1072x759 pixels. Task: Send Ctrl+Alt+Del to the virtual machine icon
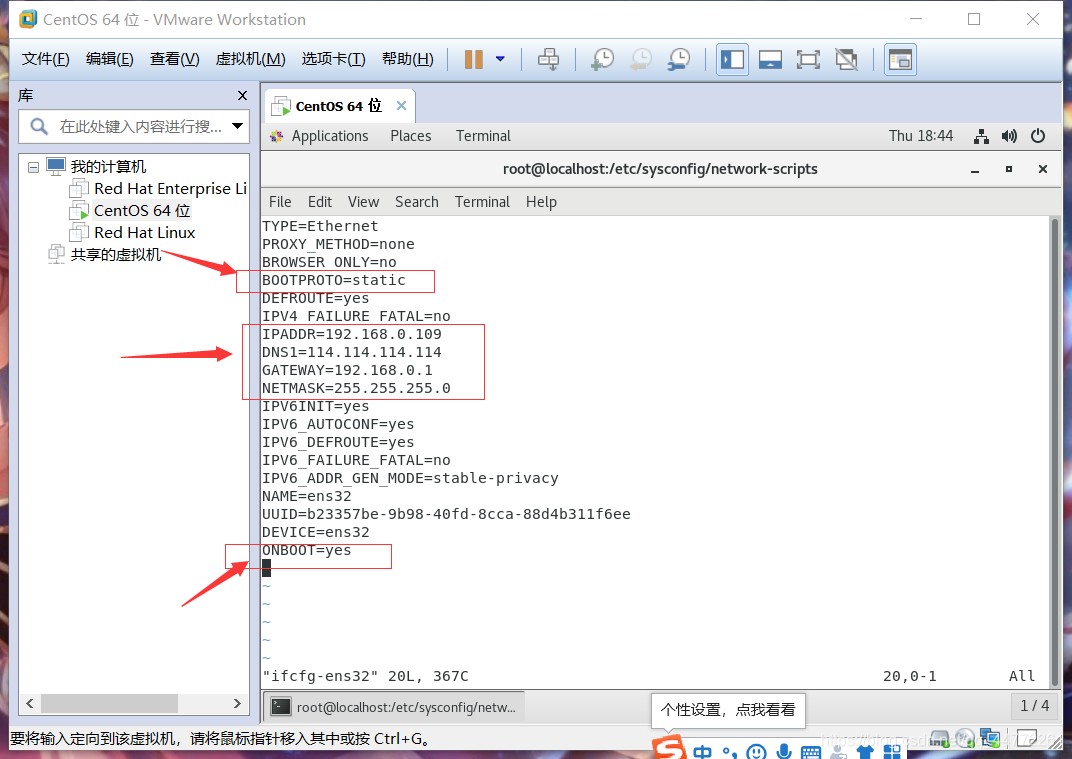[x=548, y=59]
